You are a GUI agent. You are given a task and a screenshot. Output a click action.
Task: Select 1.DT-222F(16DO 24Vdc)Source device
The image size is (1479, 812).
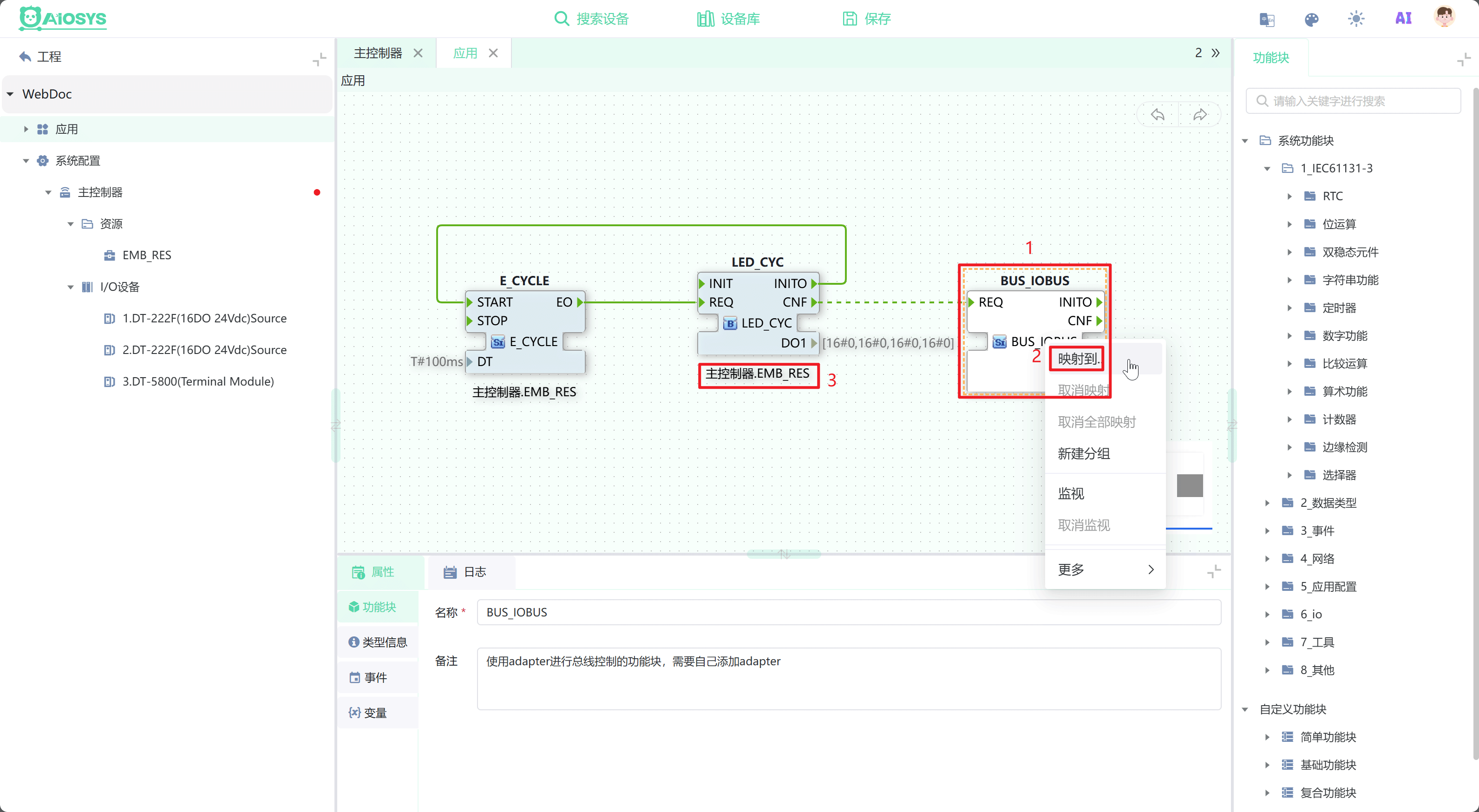[x=204, y=318]
